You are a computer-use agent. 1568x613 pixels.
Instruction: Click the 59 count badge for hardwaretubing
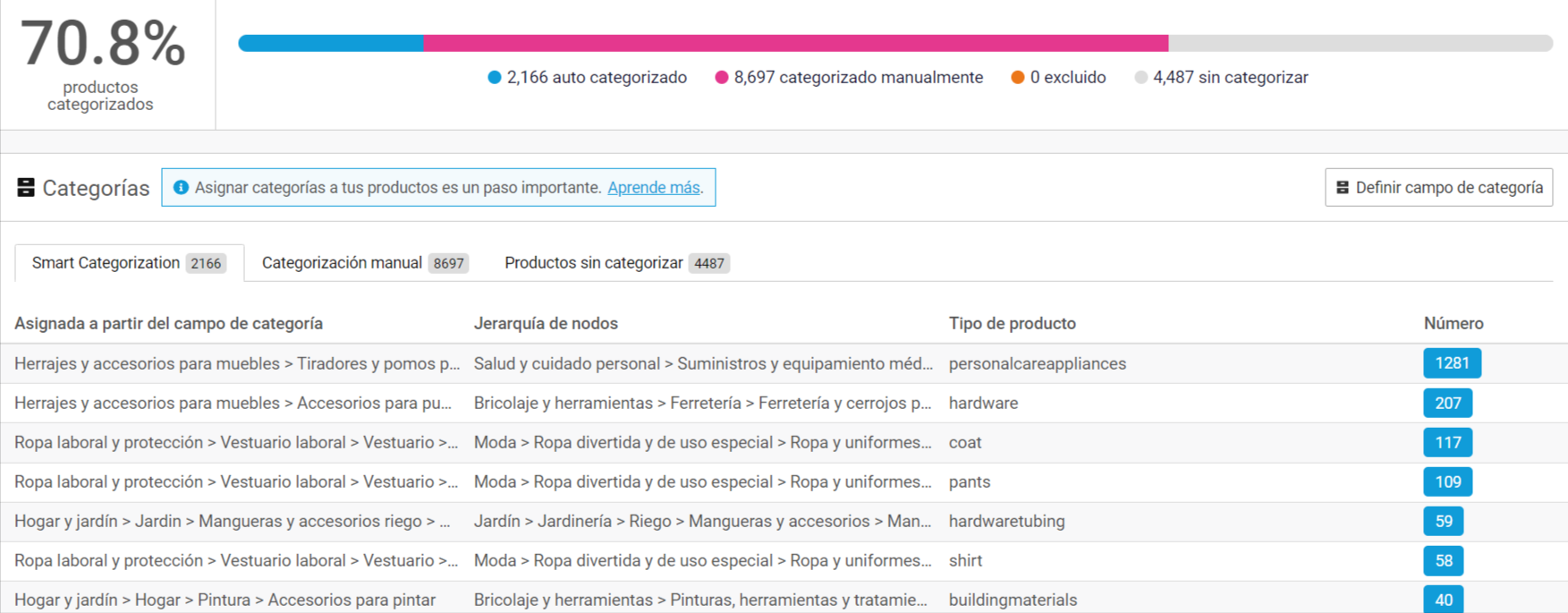point(1443,522)
